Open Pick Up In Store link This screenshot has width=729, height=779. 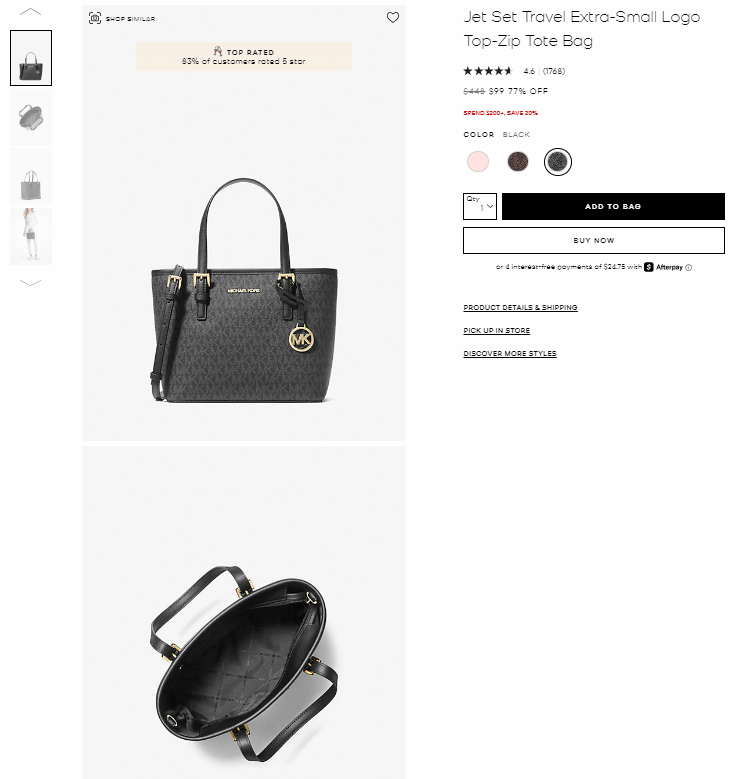coord(496,330)
